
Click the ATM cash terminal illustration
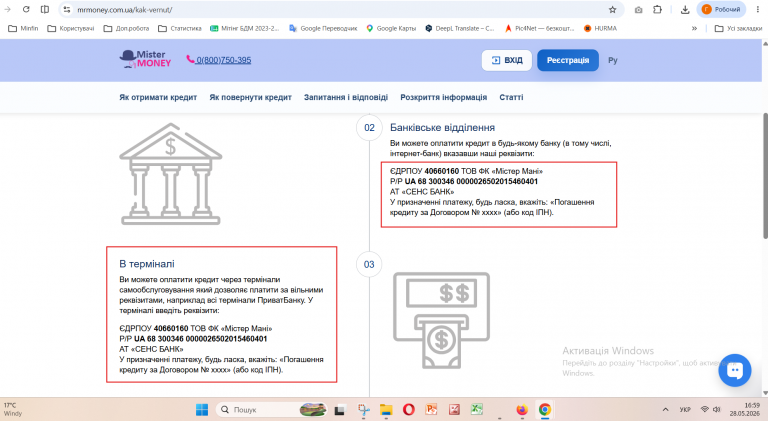coord(441,321)
